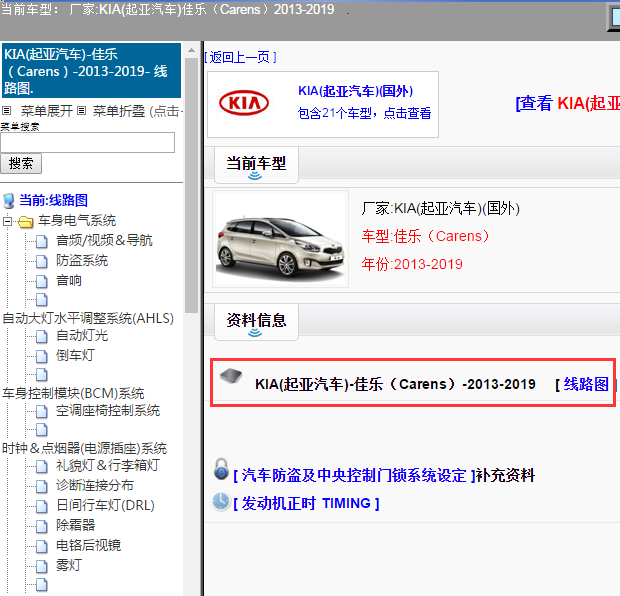This screenshot has width=620, height=596.
Task: Select the 资料信息 tab
Action: 256,321
